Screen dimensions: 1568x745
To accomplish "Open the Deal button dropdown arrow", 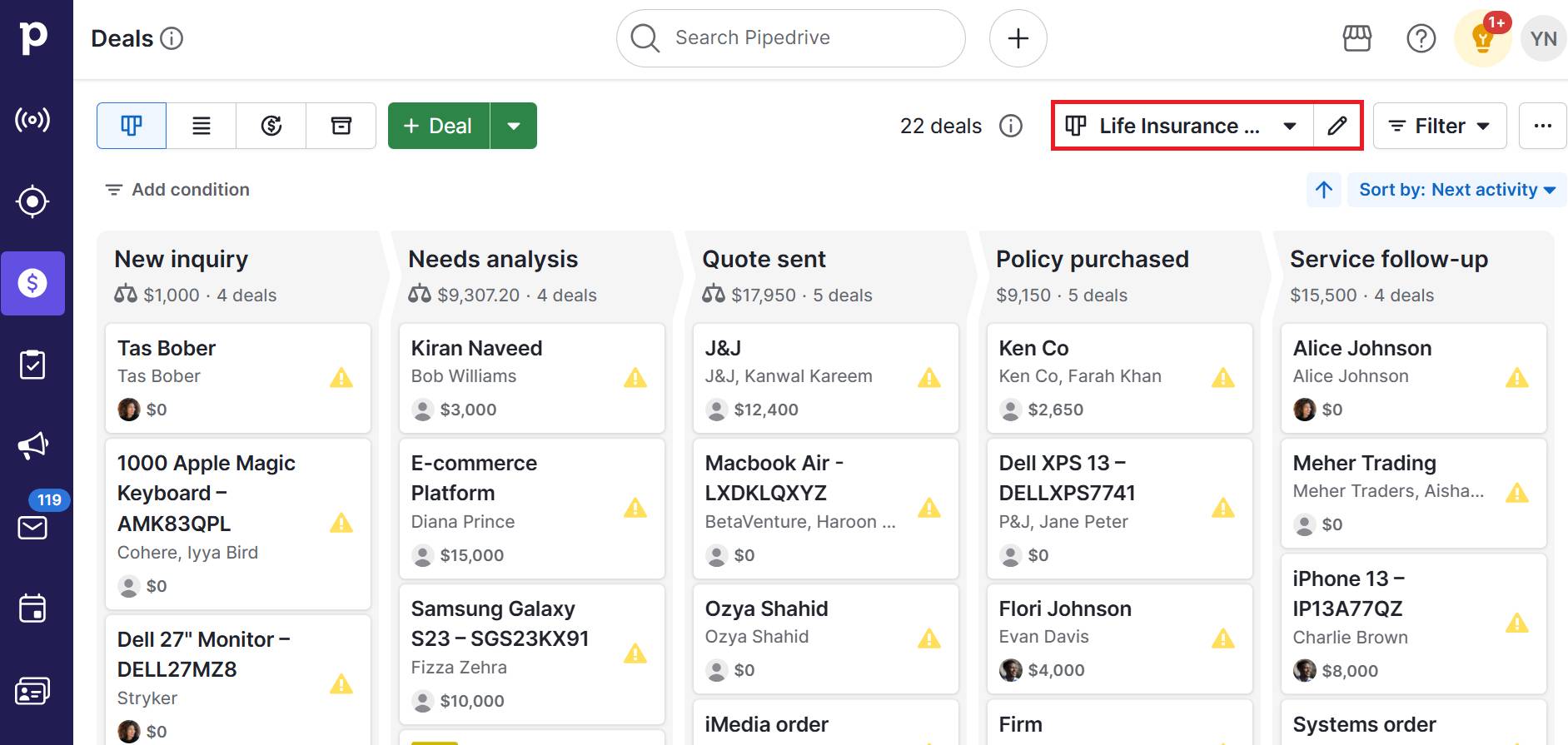I will pos(514,126).
